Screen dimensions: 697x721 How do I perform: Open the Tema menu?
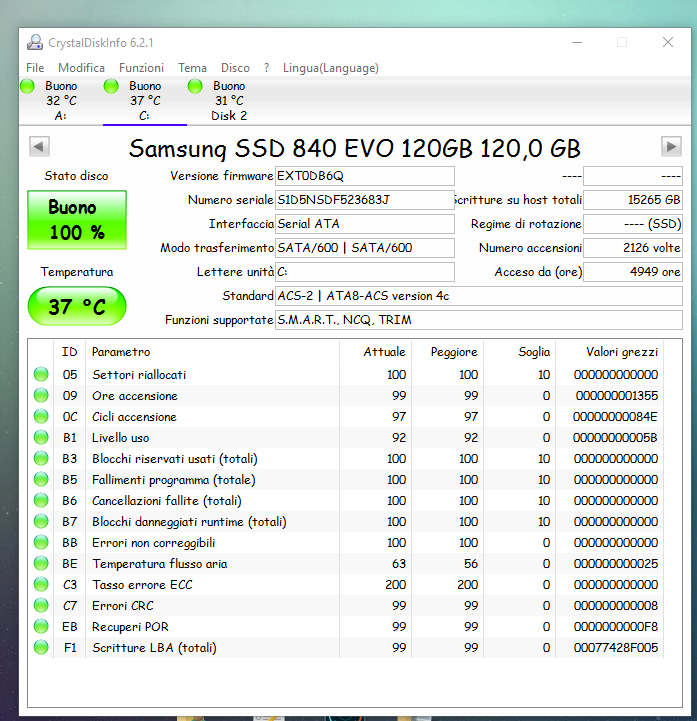pyautogui.click(x=192, y=68)
